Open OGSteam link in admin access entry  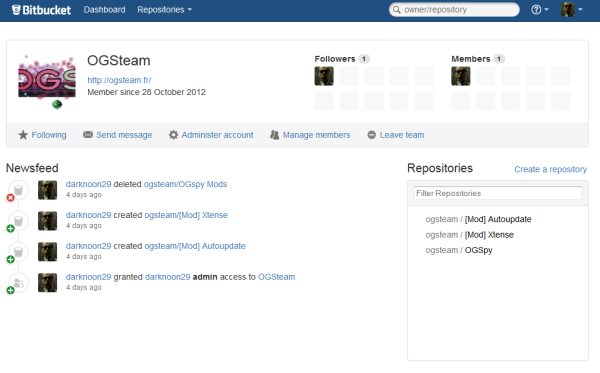pos(276,277)
